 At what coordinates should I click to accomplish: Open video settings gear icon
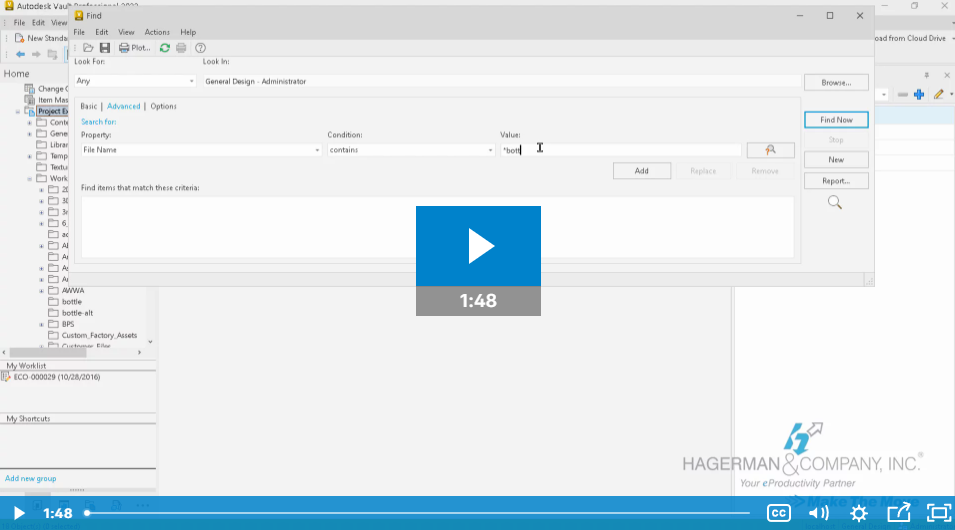pyautogui.click(x=859, y=514)
